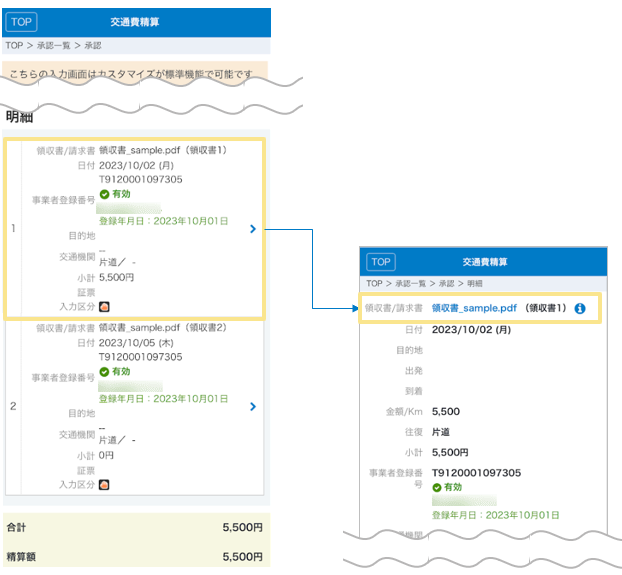The width and height of the screenshot is (622, 575).
Task: Click the info icon beside 領収書_sample.pdf link
Action: point(580,309)
